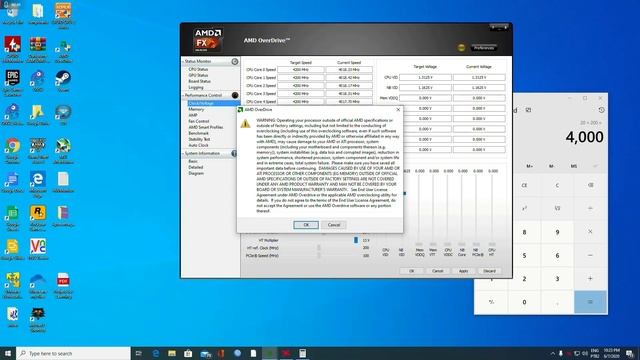Click OK in the warning dialog
Image resolution: width=640 pixels, height=360 pixels.
[x=306, y=225]
